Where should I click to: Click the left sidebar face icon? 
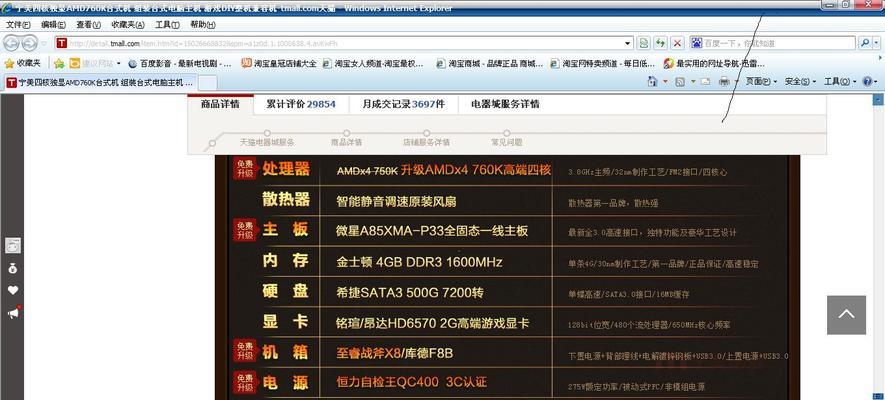point(12,245)
